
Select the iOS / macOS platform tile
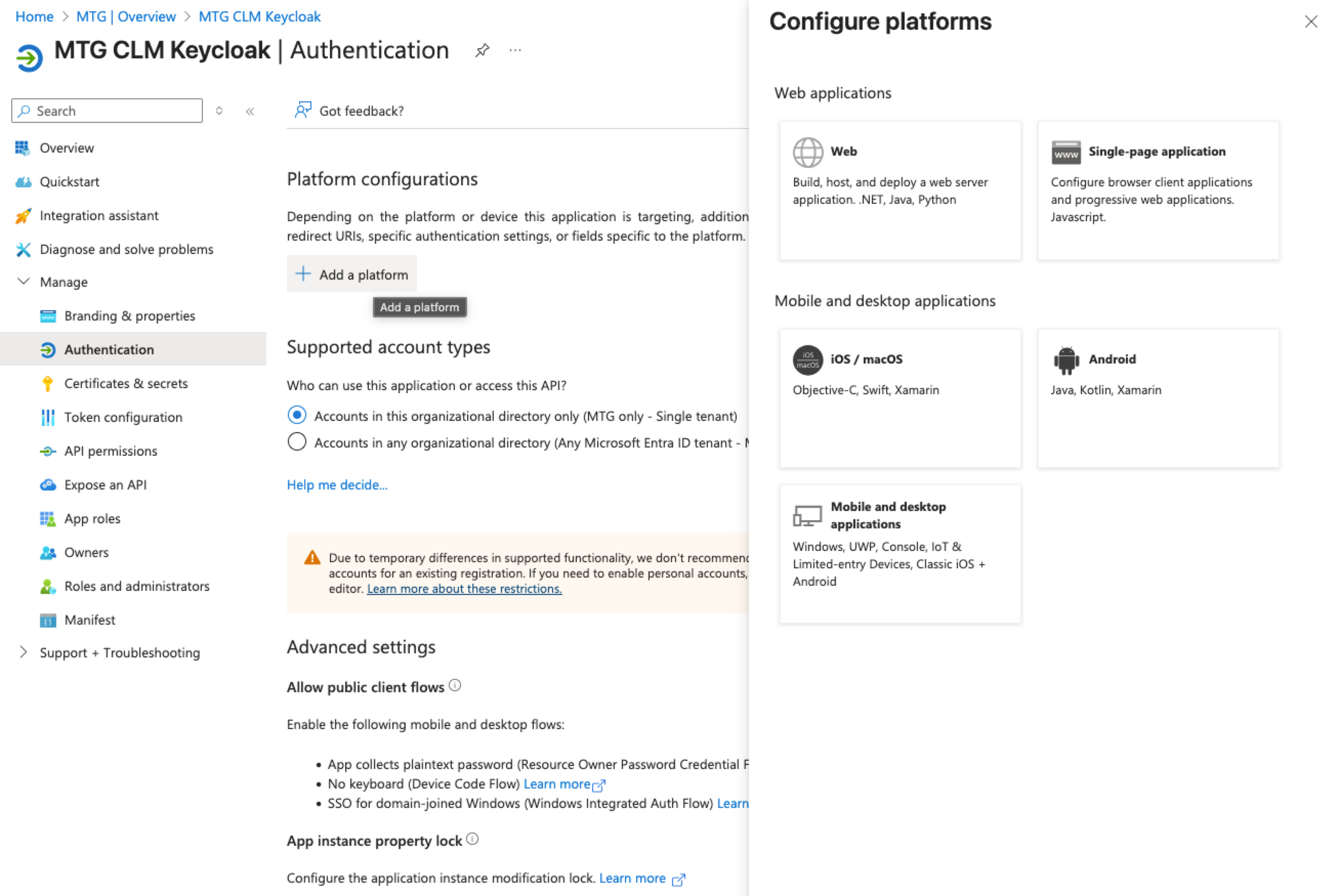(x=900, y=398)
